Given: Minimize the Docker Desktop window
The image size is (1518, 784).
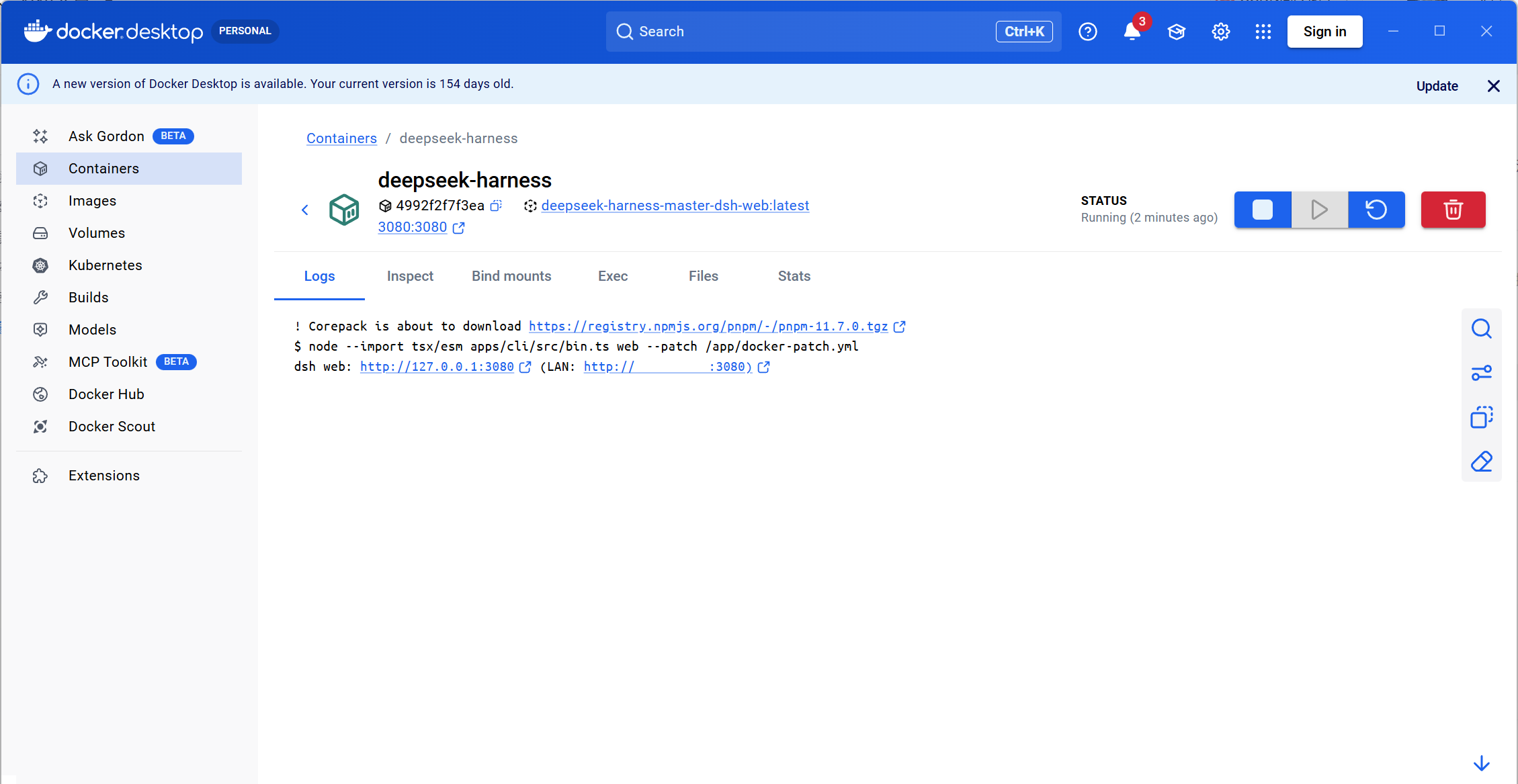Looking at the screenshot, I should (1394, 32).
